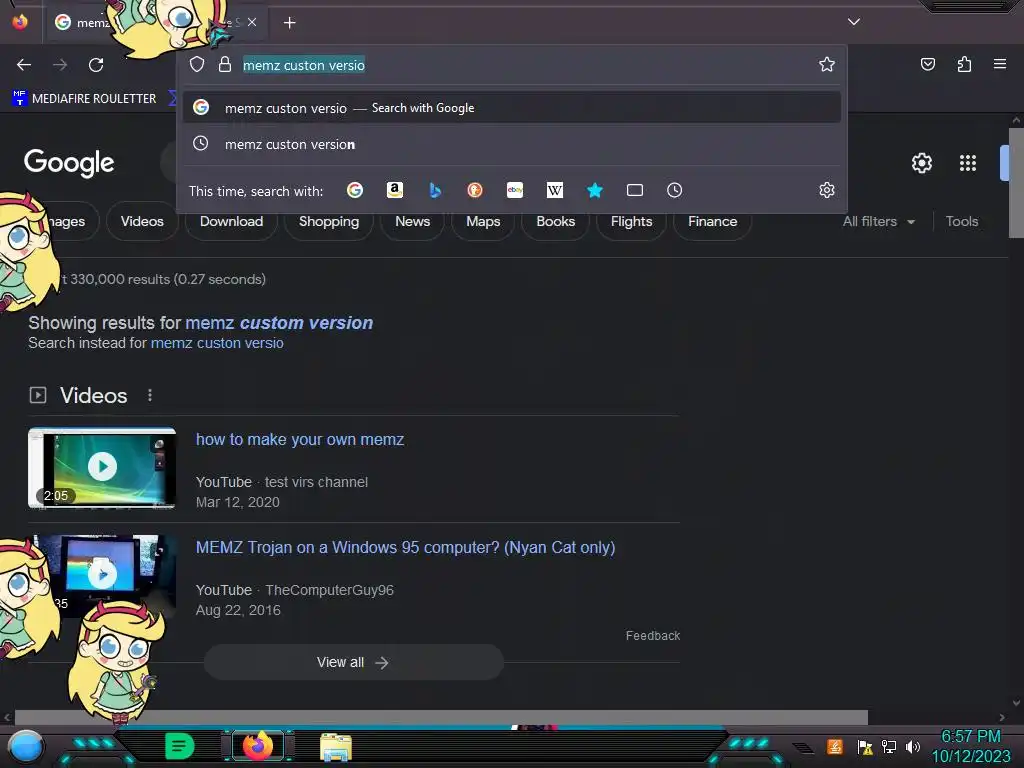Switch to the News filter tab
This screenshot has height=768, width=1024.
(413, 221)
